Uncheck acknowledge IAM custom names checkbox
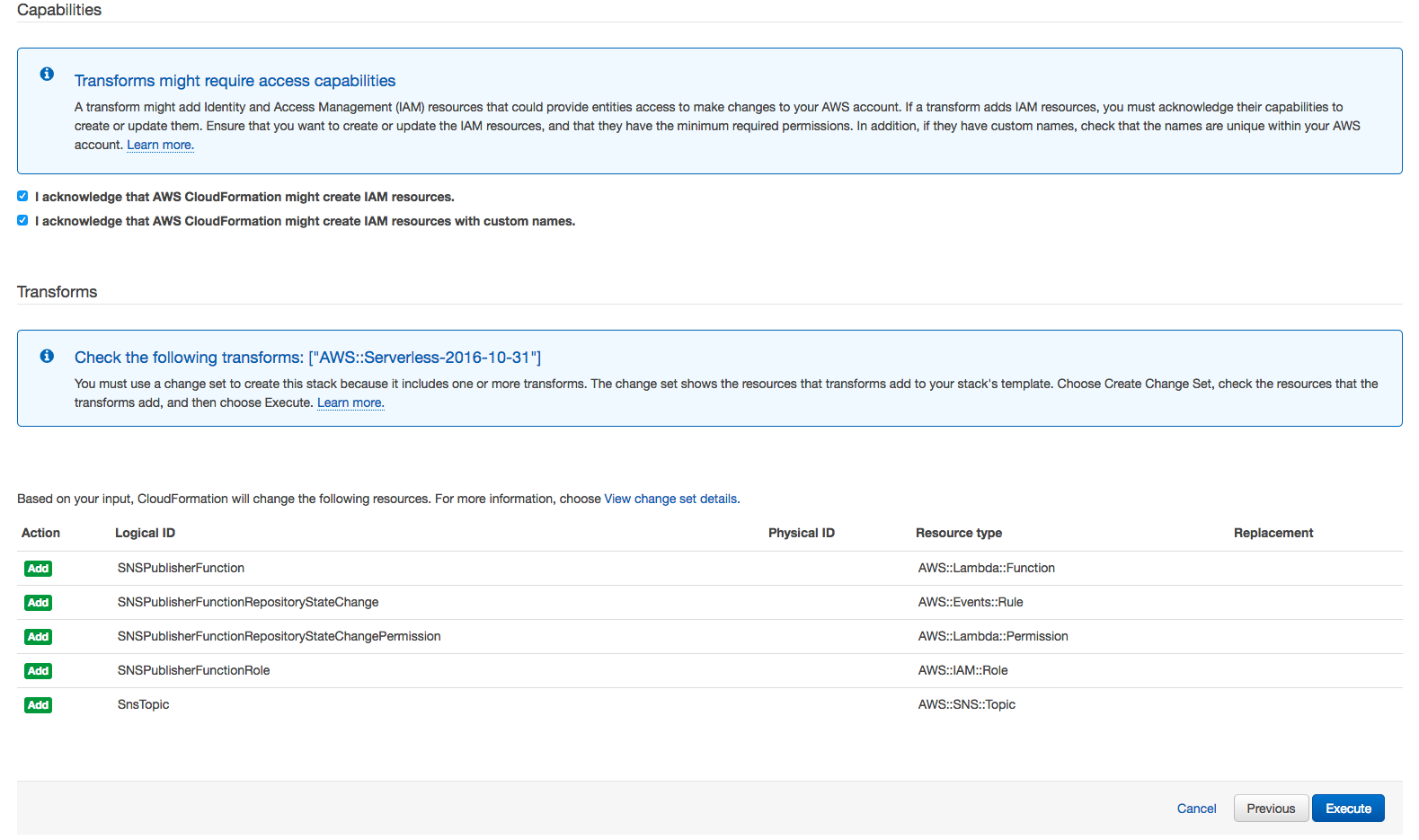This screenshot has width=1419, height=840. [22, 220]
